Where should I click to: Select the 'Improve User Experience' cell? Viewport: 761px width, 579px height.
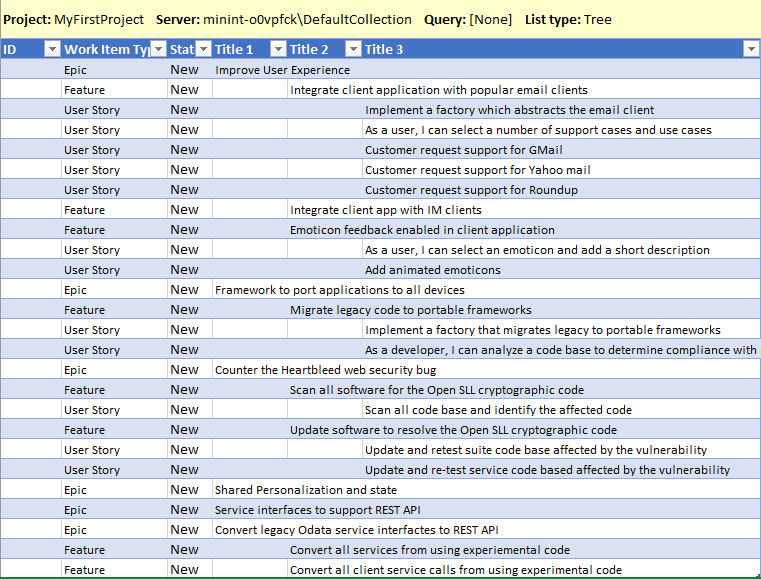(282, 70)
